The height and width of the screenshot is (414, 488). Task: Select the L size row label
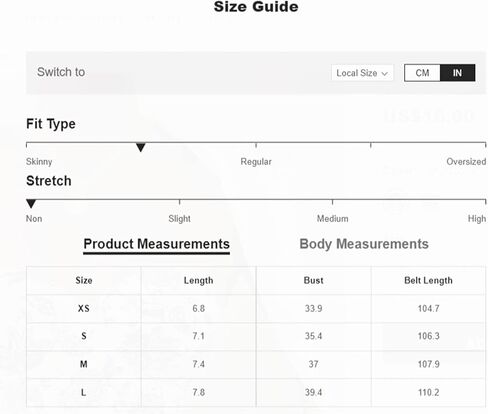pos(84,392)
